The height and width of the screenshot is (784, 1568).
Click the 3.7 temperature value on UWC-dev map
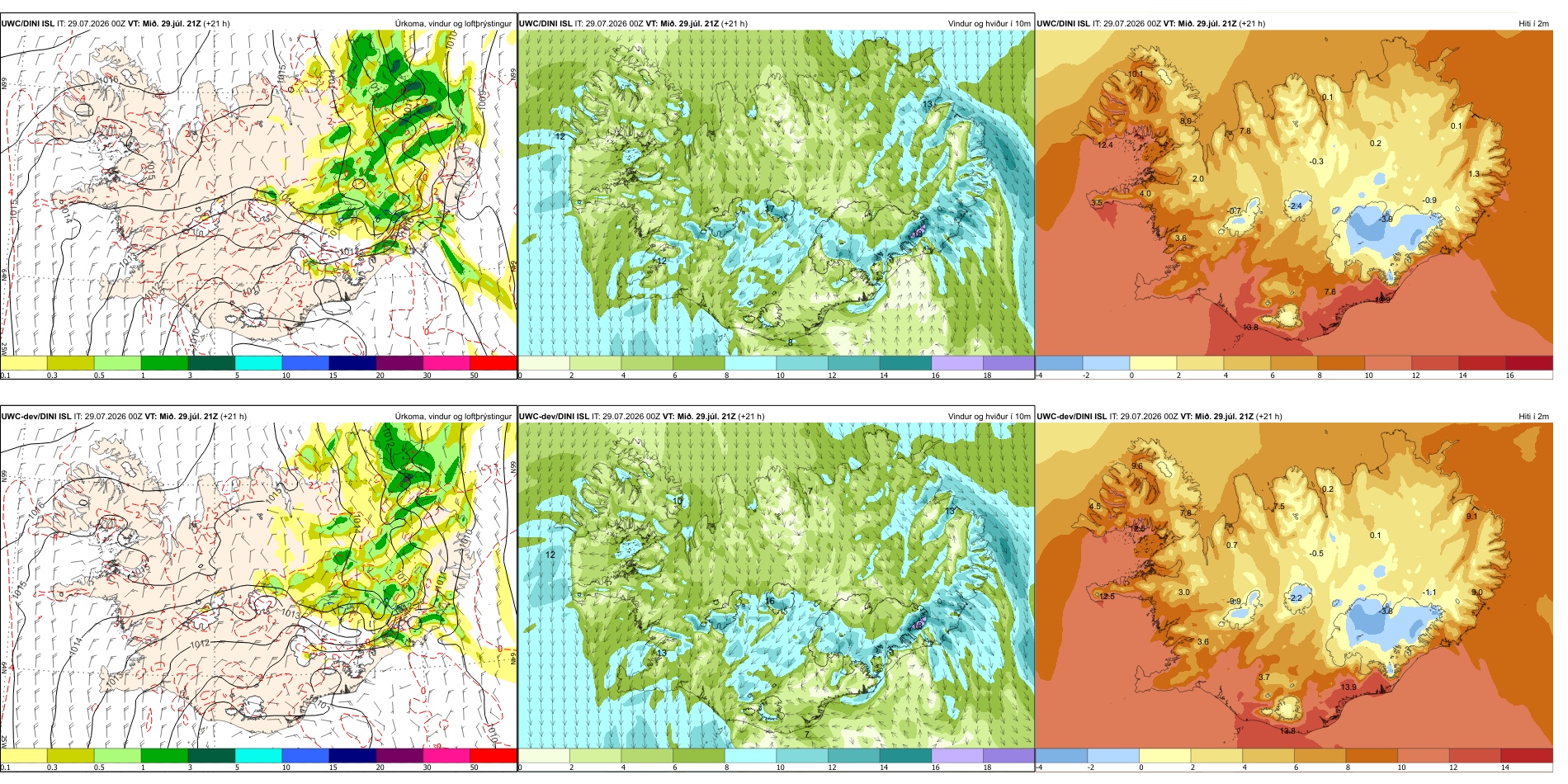1263,678
